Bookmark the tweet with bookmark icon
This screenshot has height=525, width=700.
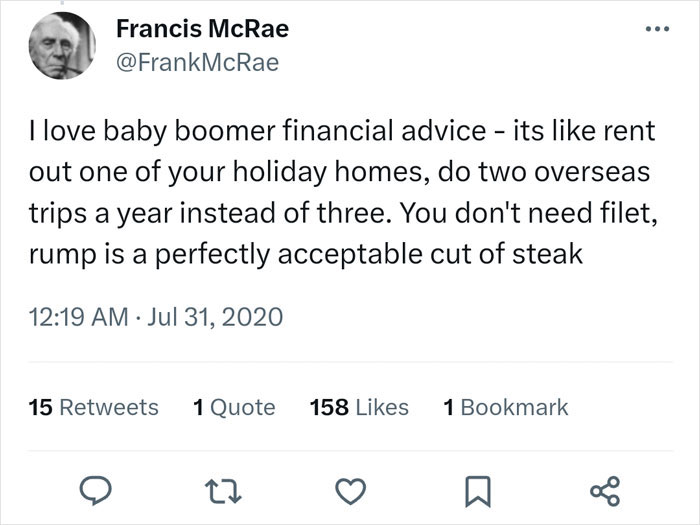(x=478, y=492)
